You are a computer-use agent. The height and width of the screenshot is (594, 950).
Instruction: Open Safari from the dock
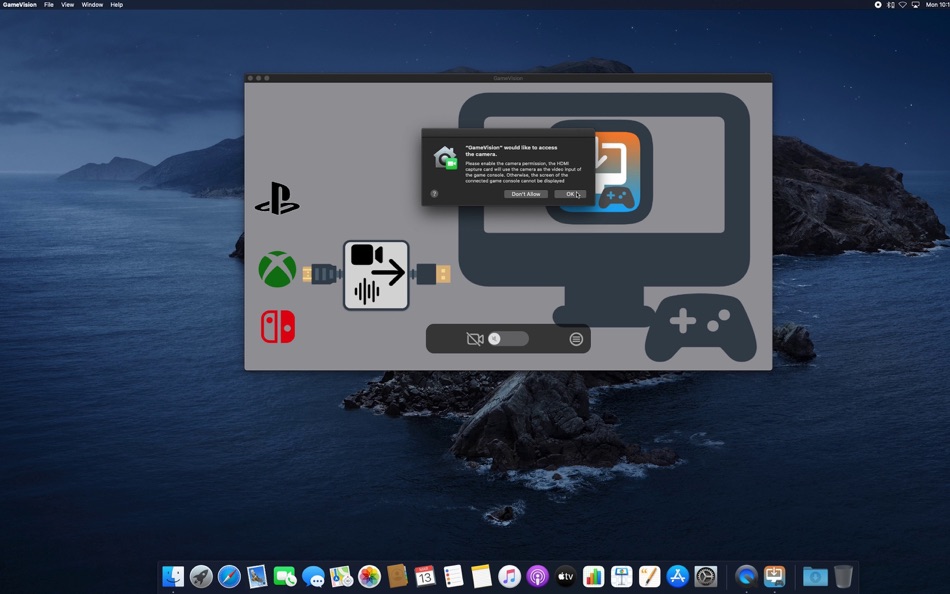[230, 576]
